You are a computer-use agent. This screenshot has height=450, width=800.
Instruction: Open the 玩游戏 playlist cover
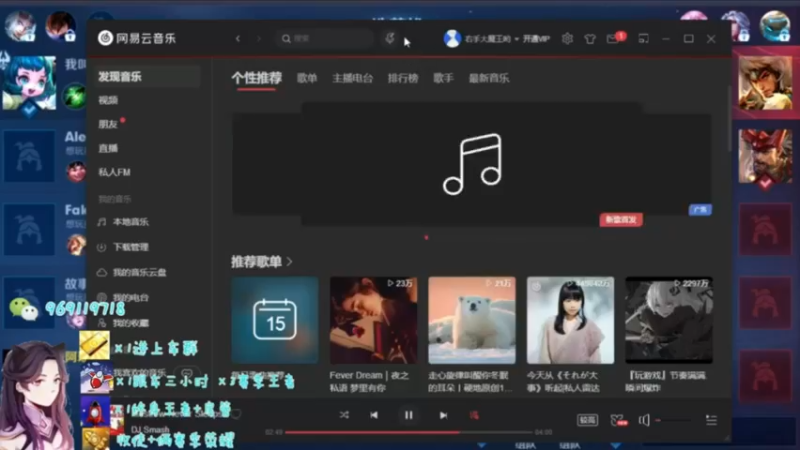pos(669,320)
